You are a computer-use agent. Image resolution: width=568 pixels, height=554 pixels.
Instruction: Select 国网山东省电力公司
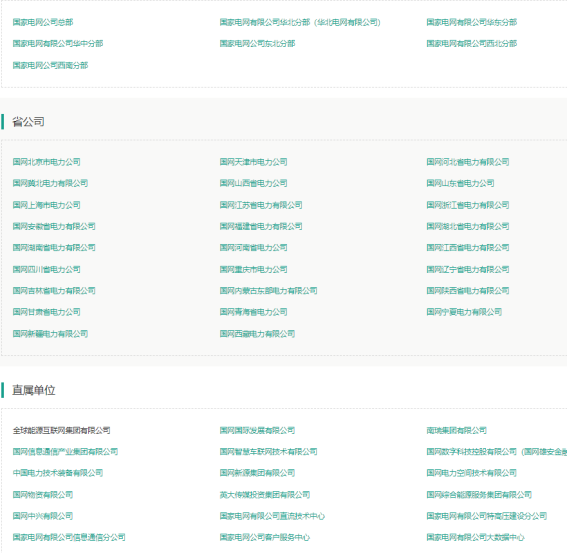tap(460, 183)
